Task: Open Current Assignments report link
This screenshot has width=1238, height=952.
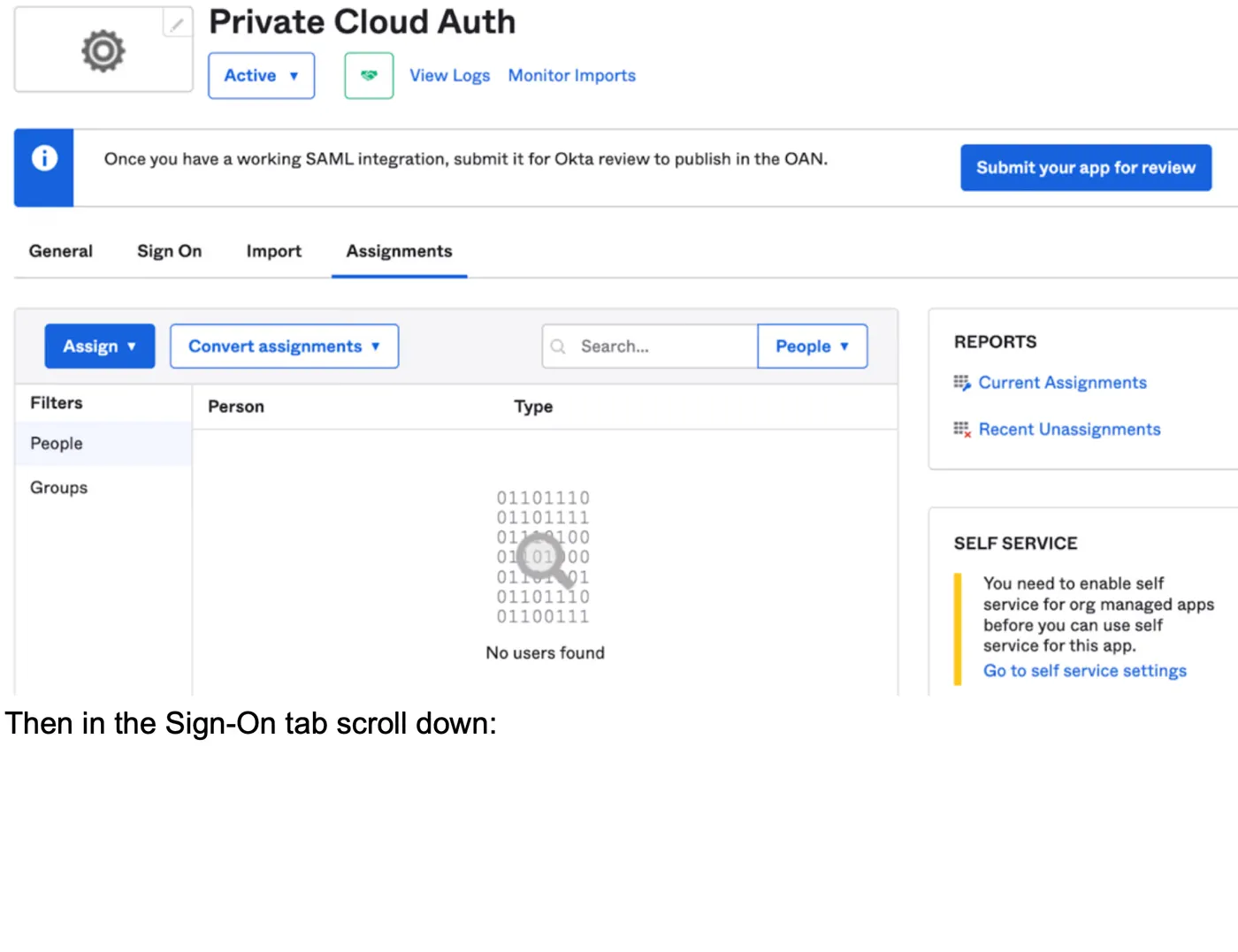Action: tap(1062, 383)
